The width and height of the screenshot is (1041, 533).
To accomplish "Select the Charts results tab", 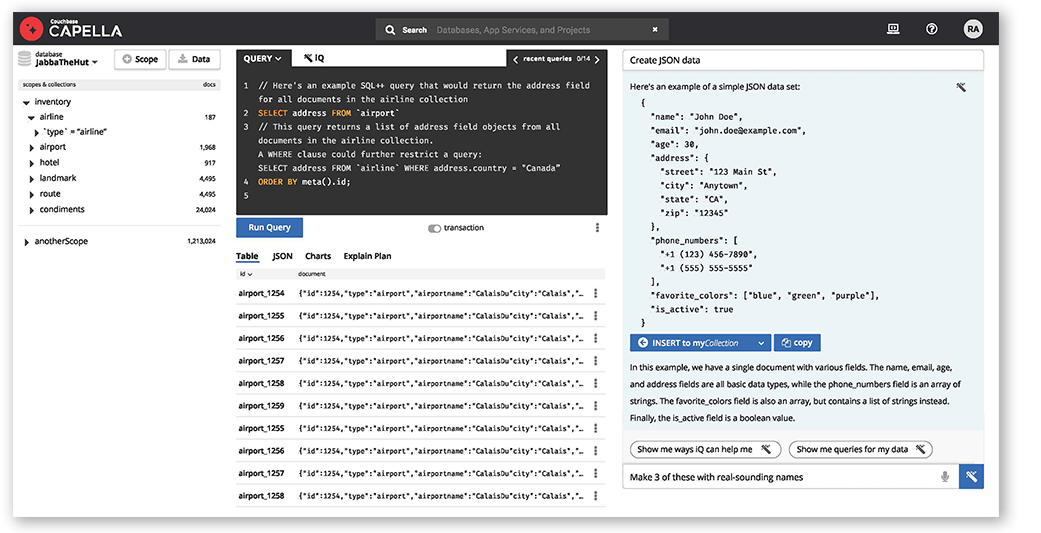I will pyautogui.click(x=318, y=256).
